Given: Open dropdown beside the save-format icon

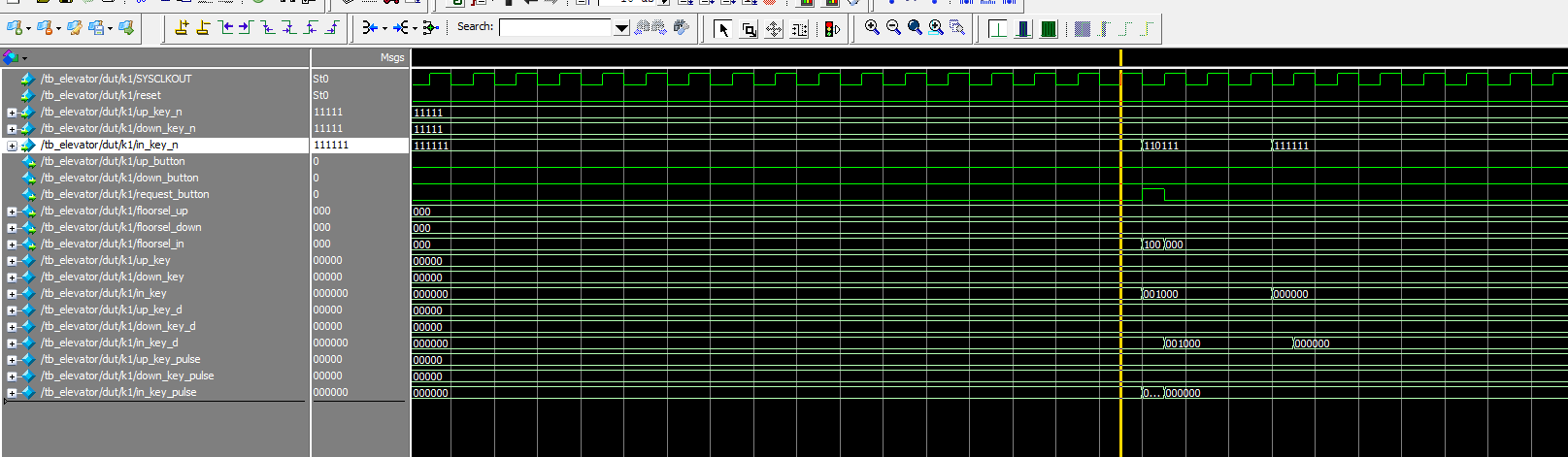Looking at the screenshot, I should coord(111,28).
